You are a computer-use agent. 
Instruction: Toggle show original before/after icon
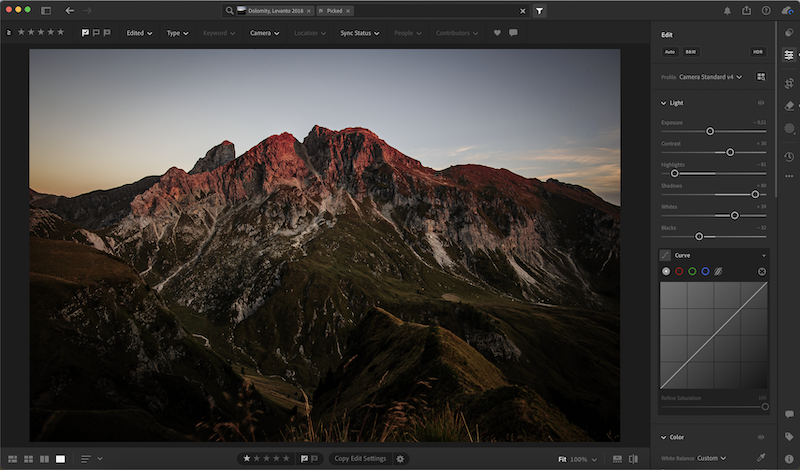point(633,459)
